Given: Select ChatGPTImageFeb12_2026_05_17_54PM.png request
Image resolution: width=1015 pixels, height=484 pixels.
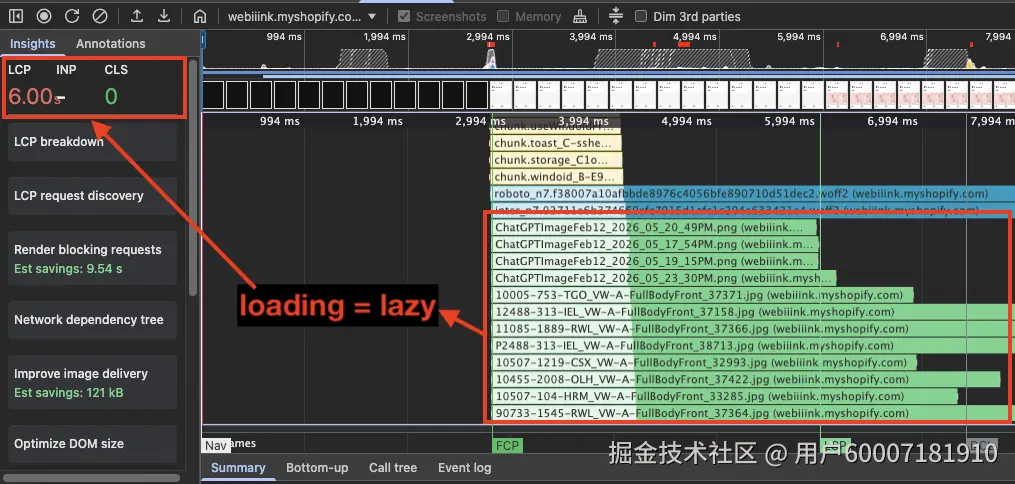Looking at the screenshot, I should pos(654,244).
